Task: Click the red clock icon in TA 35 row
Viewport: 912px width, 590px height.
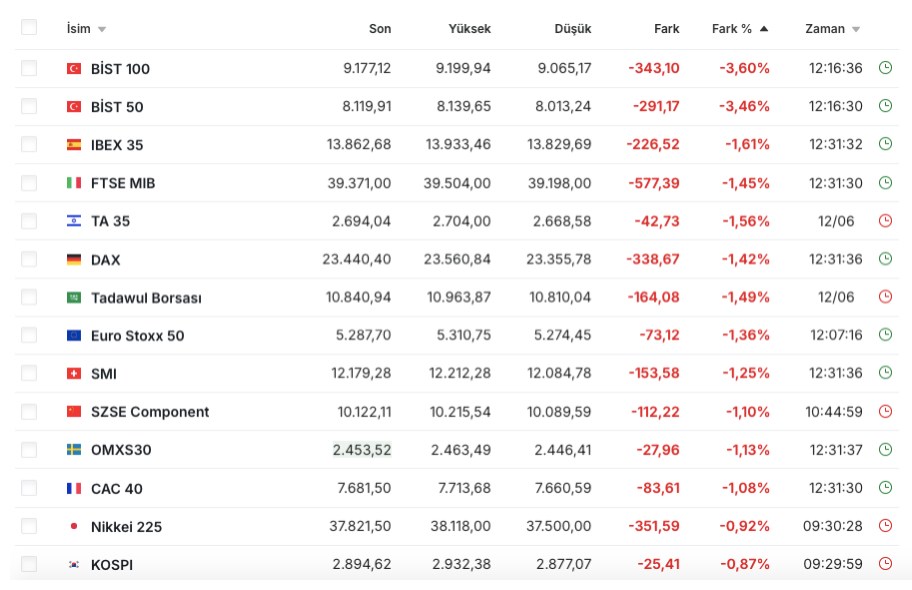Action: [x=885, y=221]
